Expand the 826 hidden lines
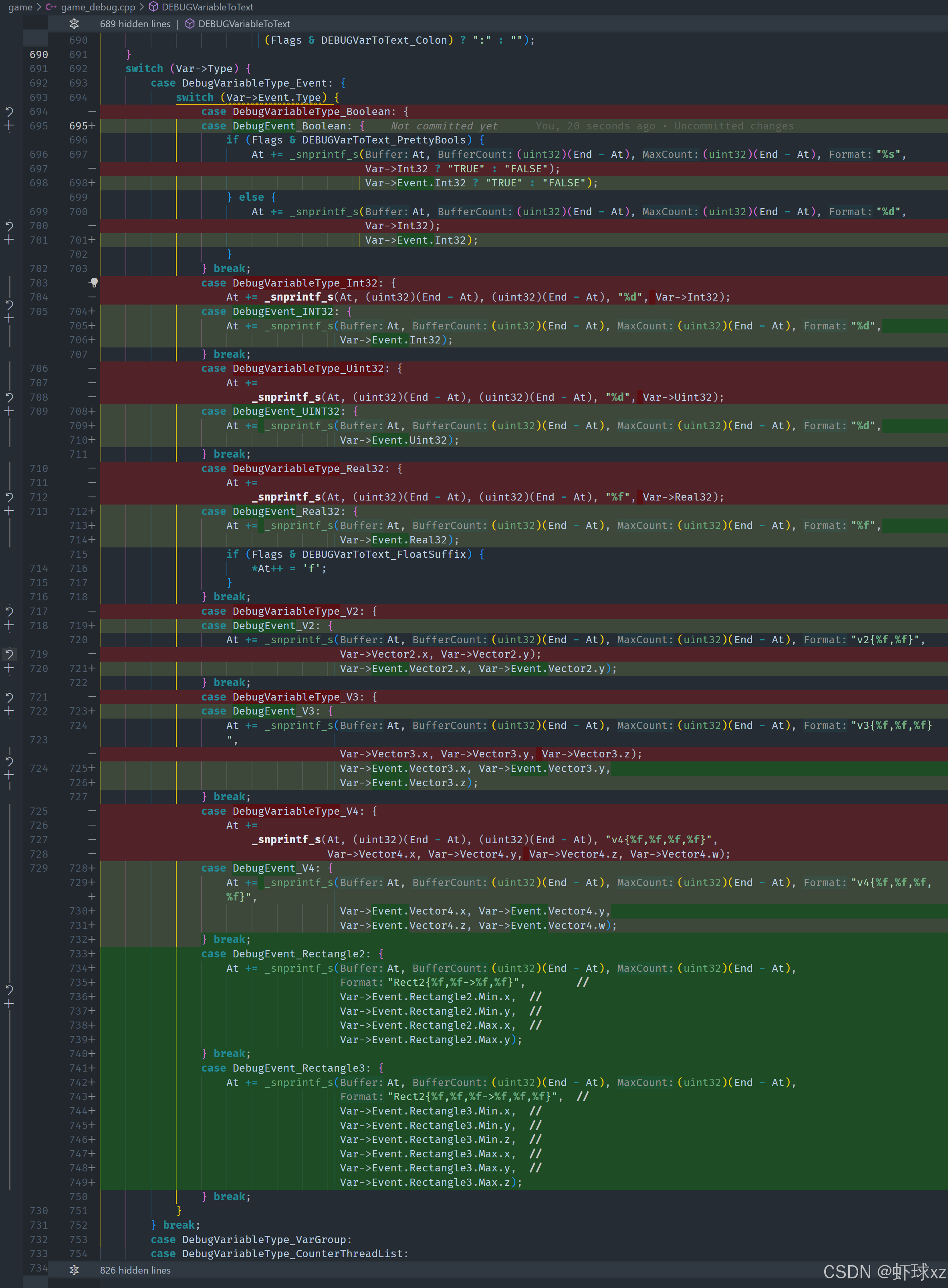 coord(74,1270)
